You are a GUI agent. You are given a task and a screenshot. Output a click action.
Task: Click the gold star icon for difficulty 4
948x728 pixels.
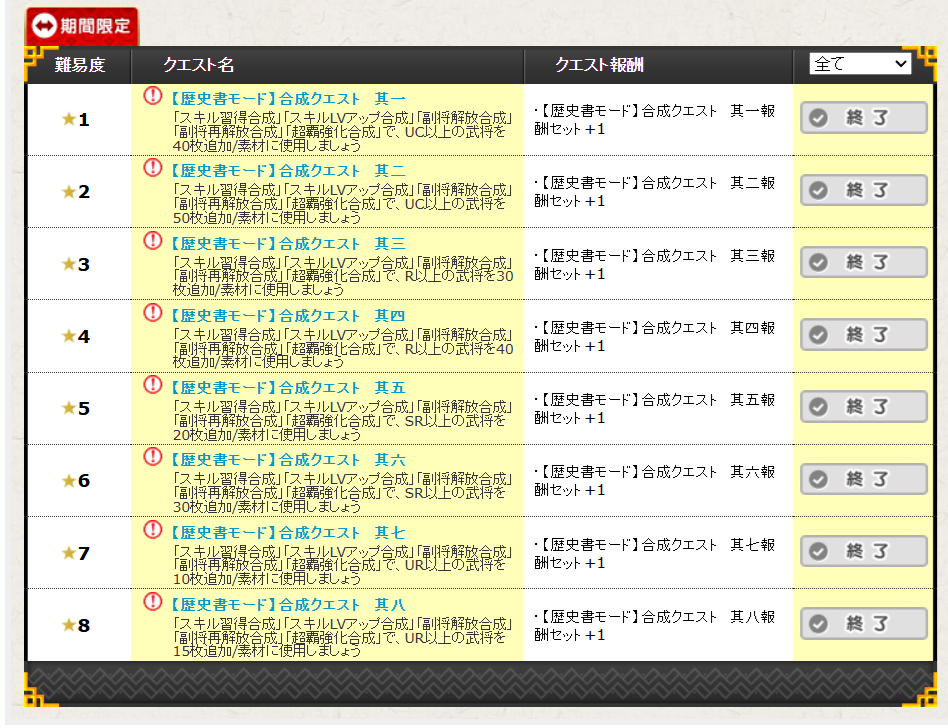pyautogui.click(x=68, y=336)
